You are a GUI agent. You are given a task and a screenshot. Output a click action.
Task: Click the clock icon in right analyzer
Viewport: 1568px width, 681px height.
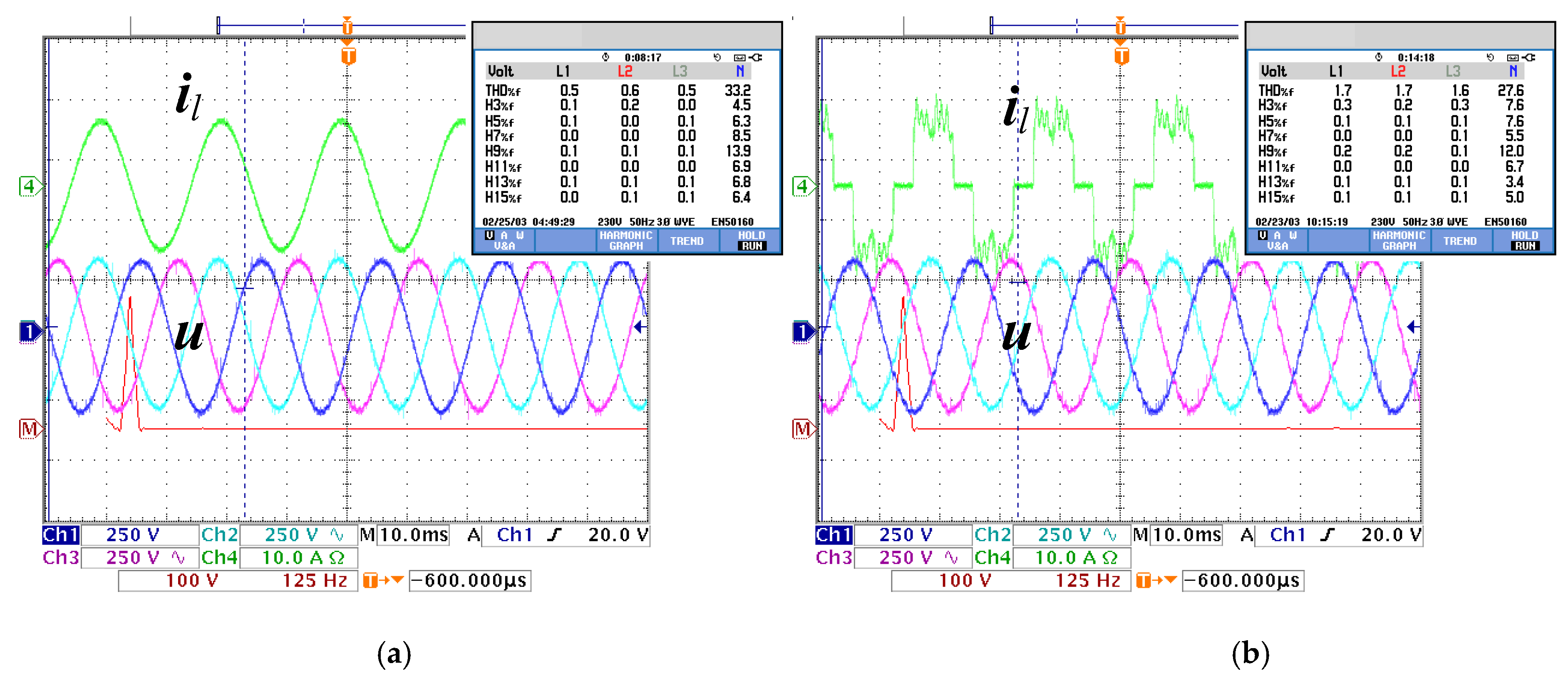tap(1379, 57)
